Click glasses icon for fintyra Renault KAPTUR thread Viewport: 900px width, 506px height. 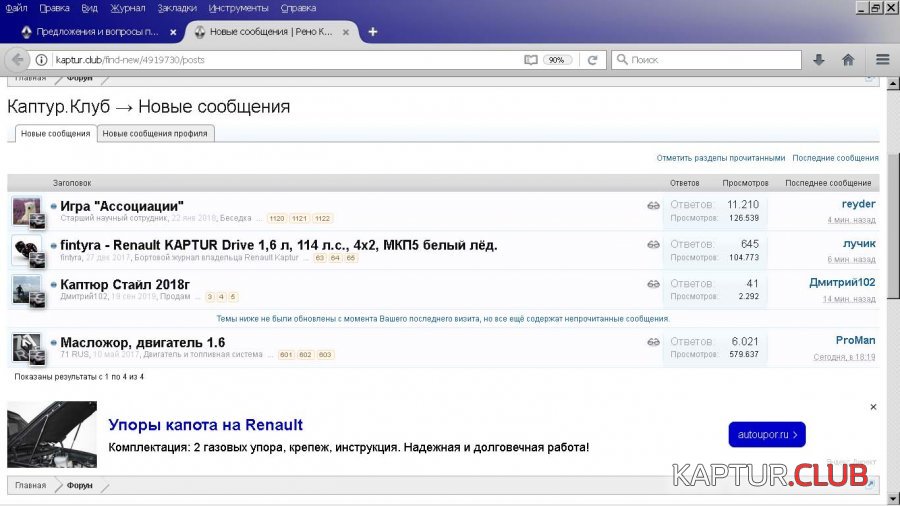[x=653, y=244]
